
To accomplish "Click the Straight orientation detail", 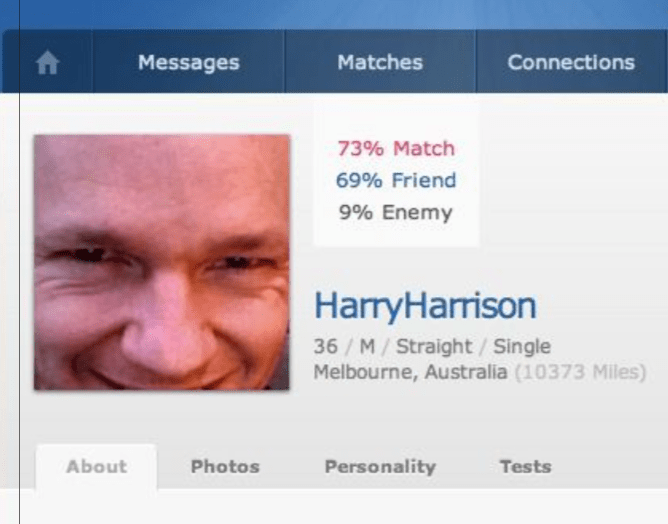I will [434, 346].
